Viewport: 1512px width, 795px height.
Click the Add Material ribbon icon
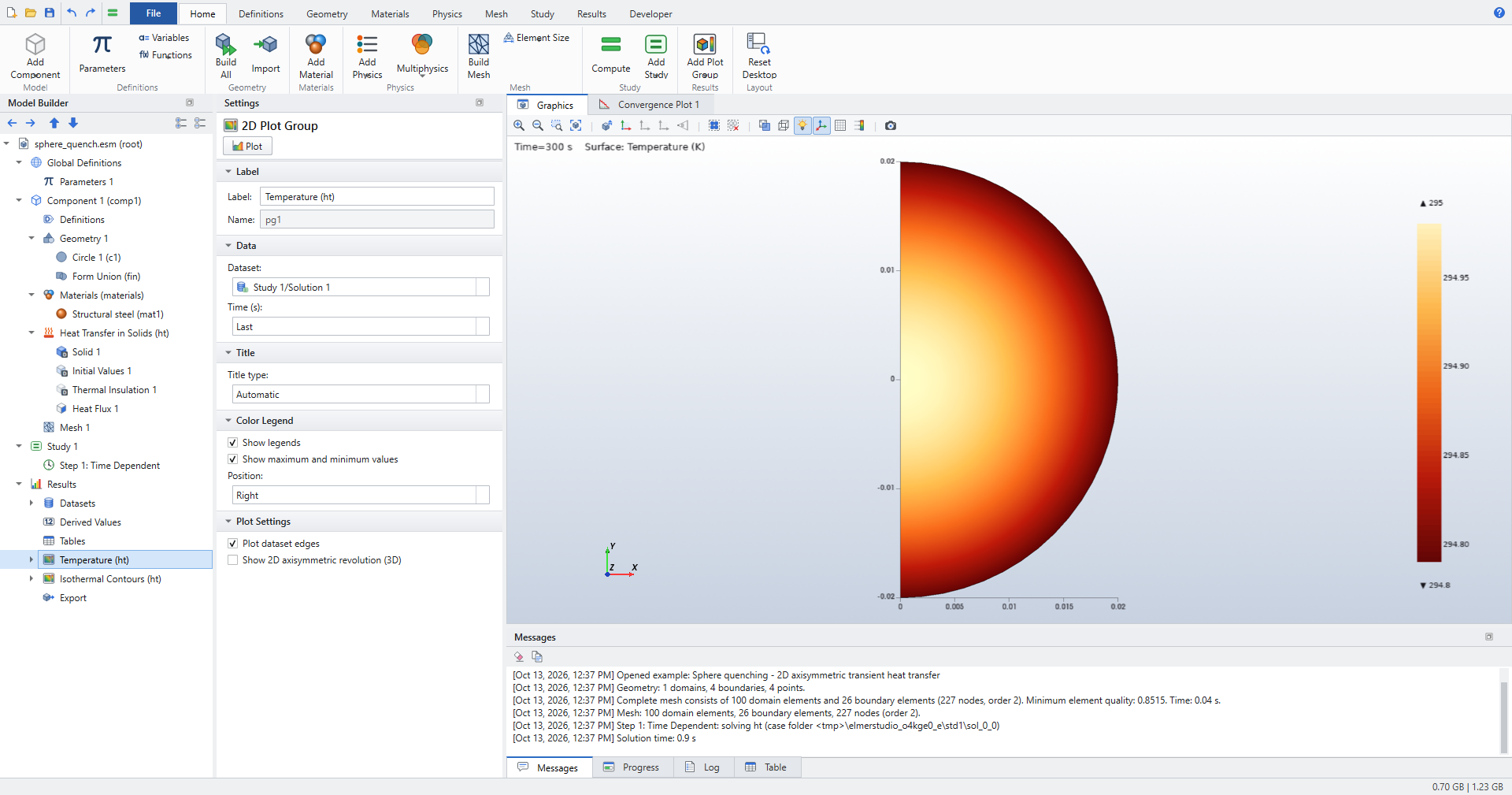click(x=316, y=55)
